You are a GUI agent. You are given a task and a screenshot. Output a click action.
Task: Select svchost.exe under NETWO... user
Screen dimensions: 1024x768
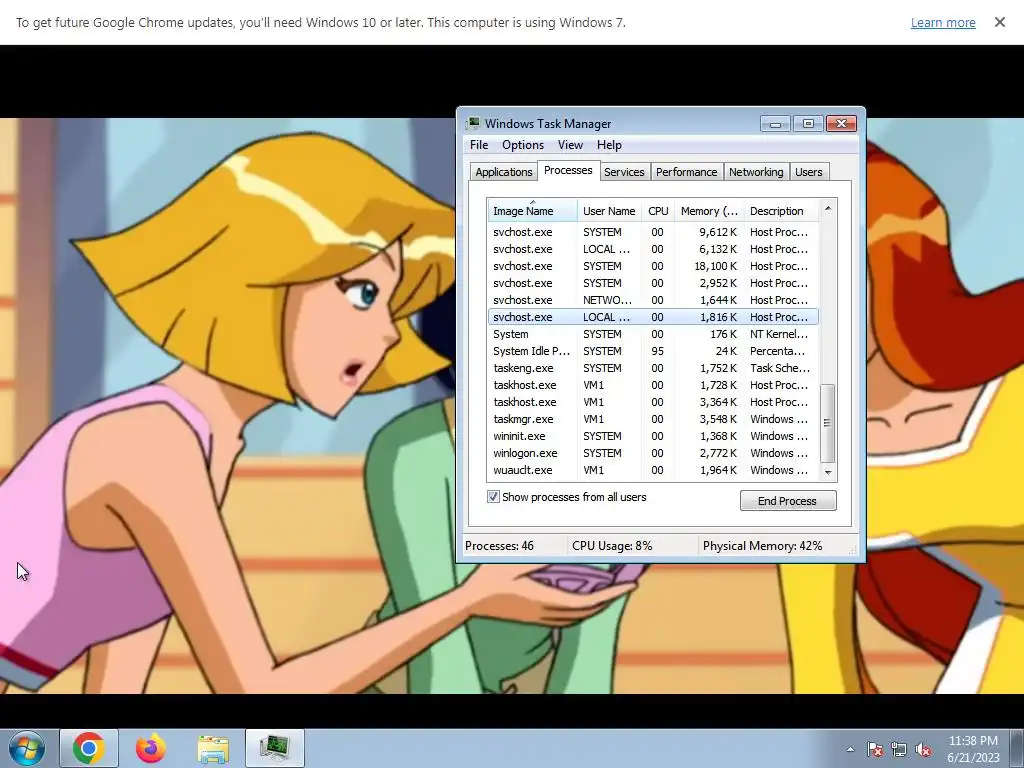click(x=653, y=300)
